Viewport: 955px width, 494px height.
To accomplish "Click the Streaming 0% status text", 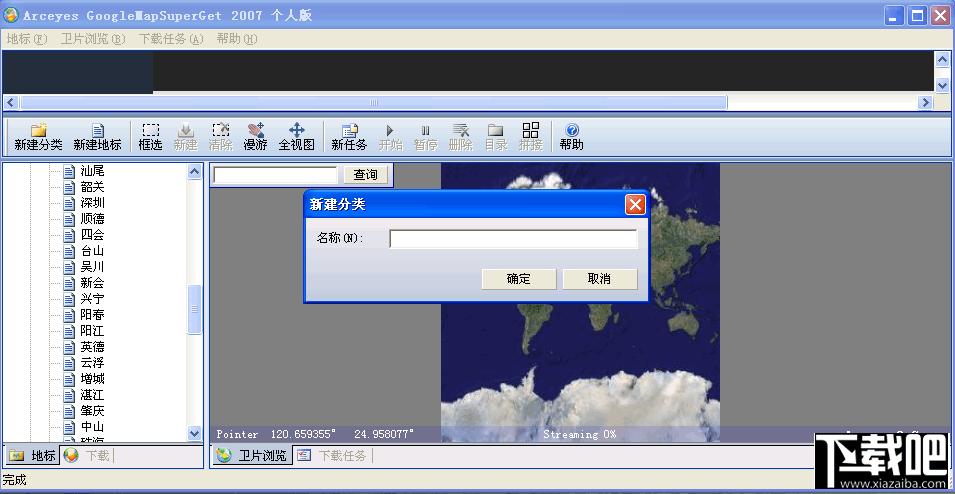I will [579, 434].
